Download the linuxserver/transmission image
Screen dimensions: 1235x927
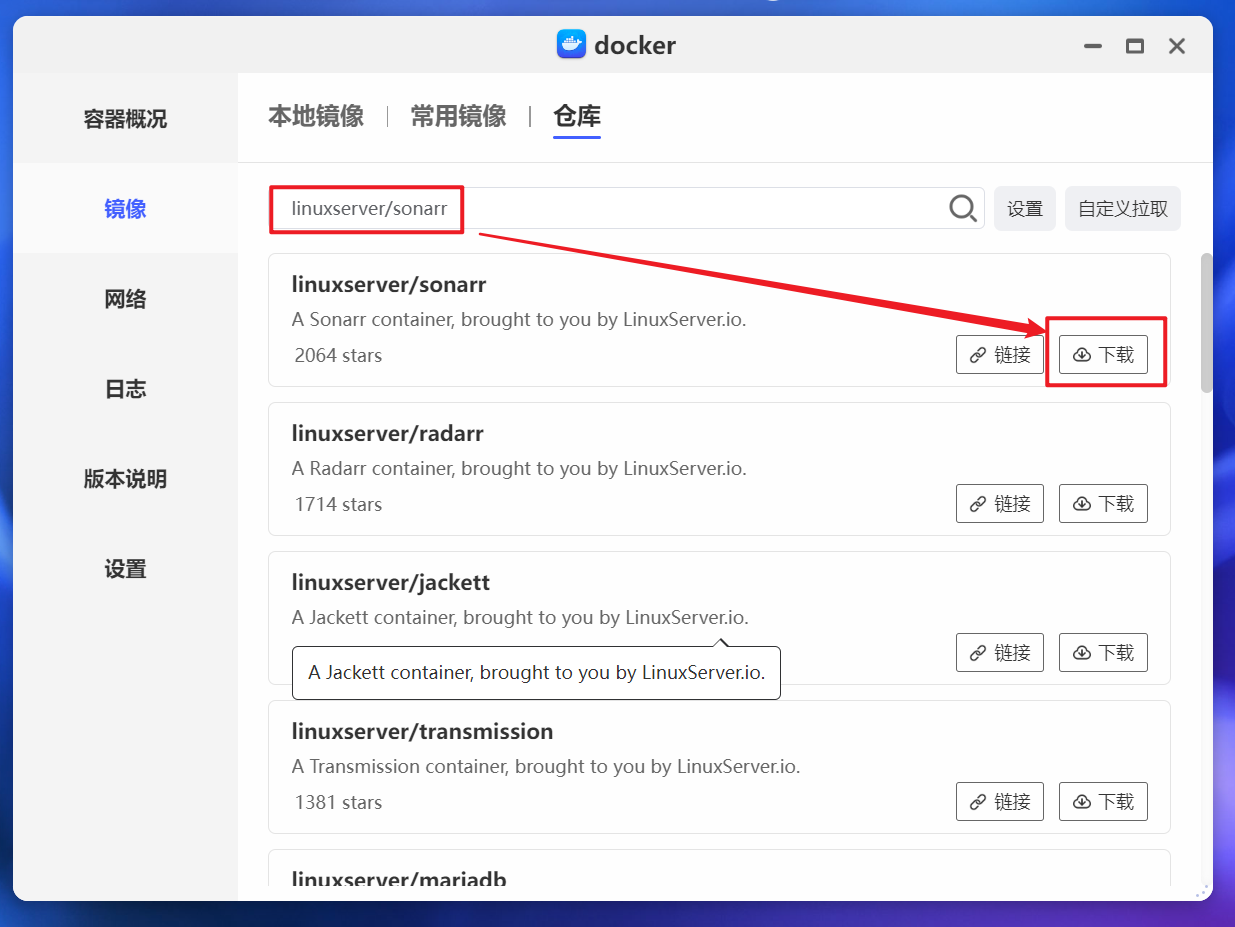click(1103, 802)
